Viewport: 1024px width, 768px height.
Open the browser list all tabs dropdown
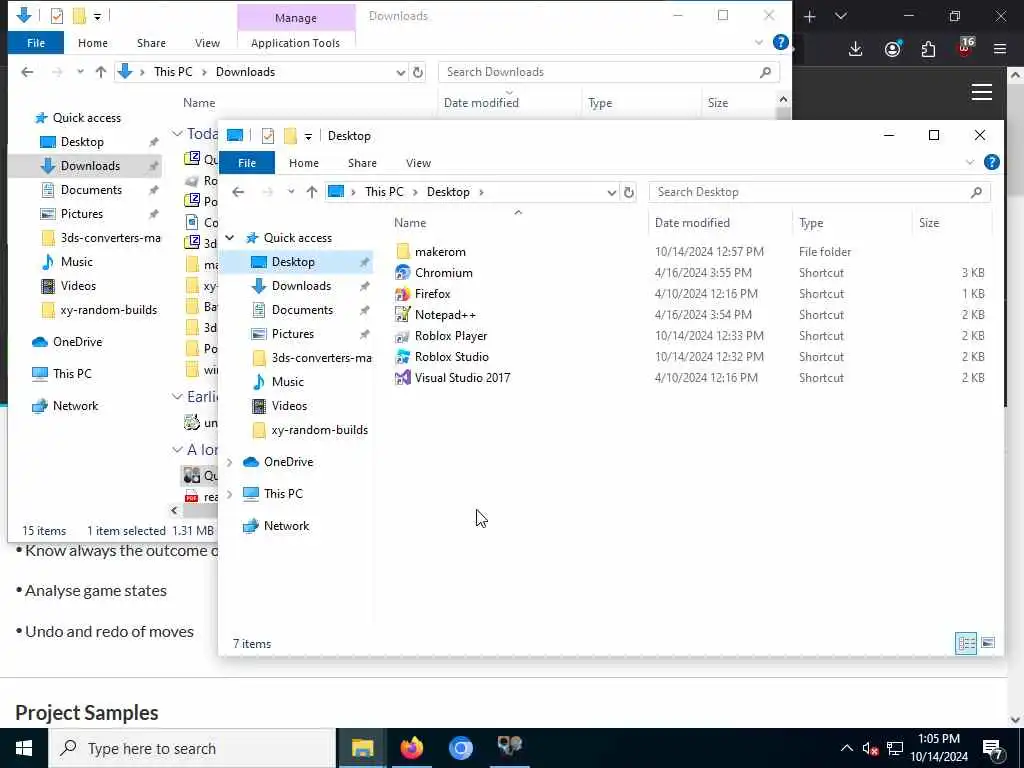(840, 16)
